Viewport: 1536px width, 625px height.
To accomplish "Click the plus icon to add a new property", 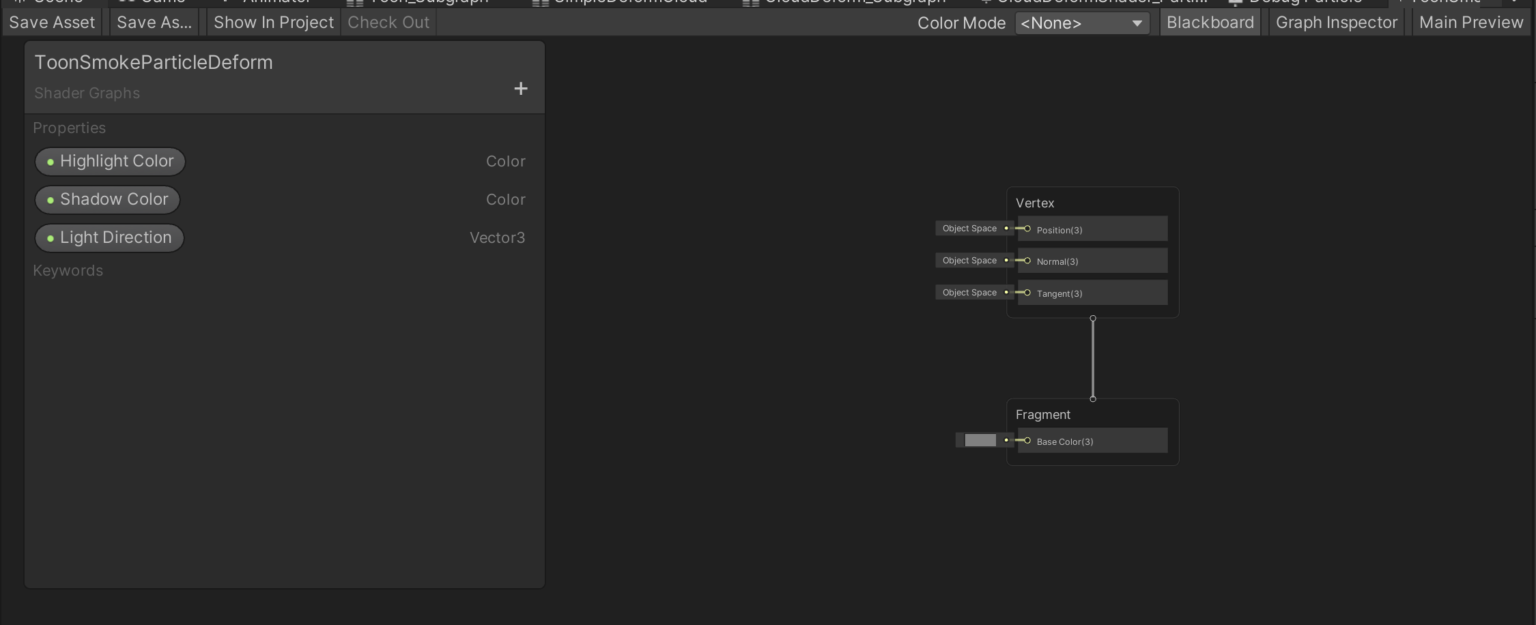I will tap(521, 88).
